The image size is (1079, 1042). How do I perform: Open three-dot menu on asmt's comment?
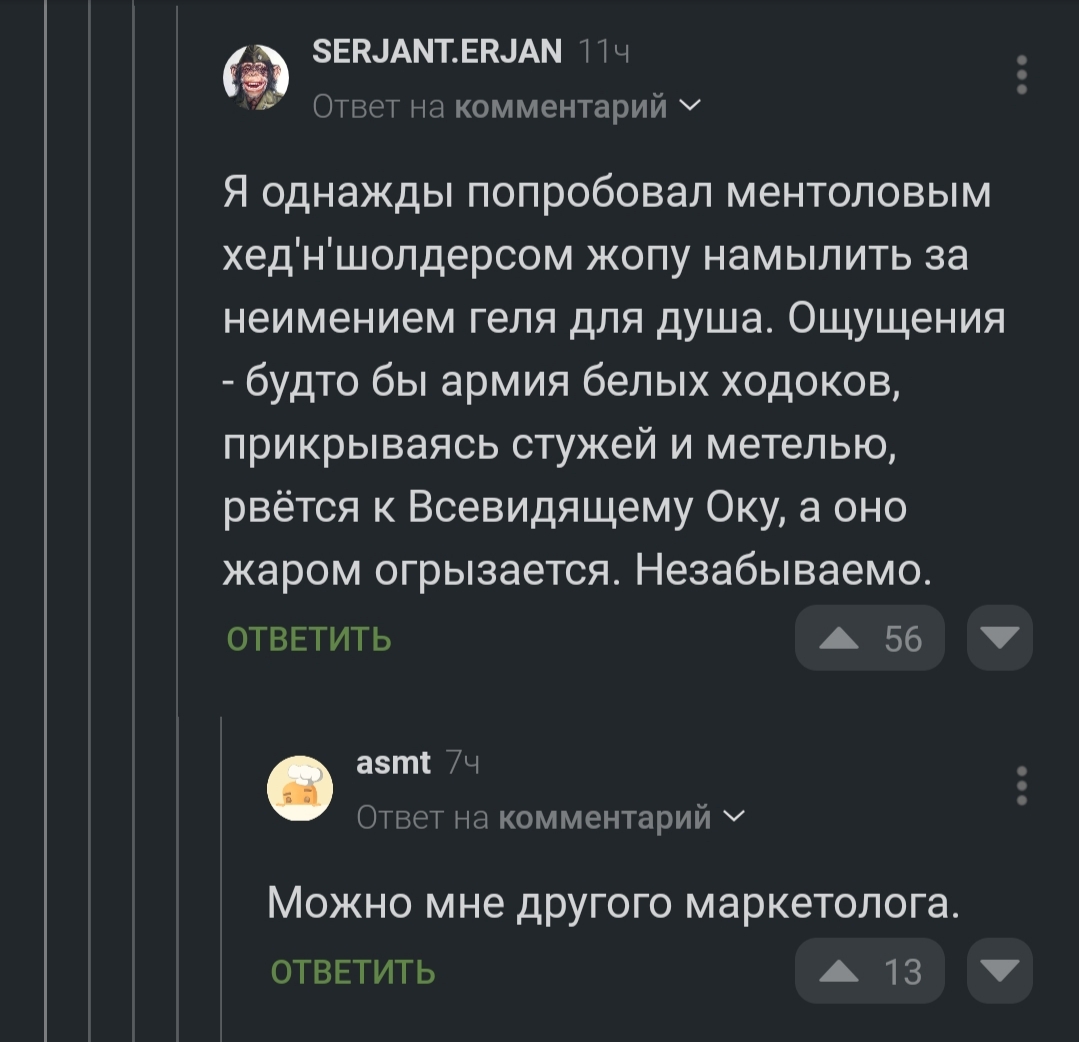pos(1021,786)
